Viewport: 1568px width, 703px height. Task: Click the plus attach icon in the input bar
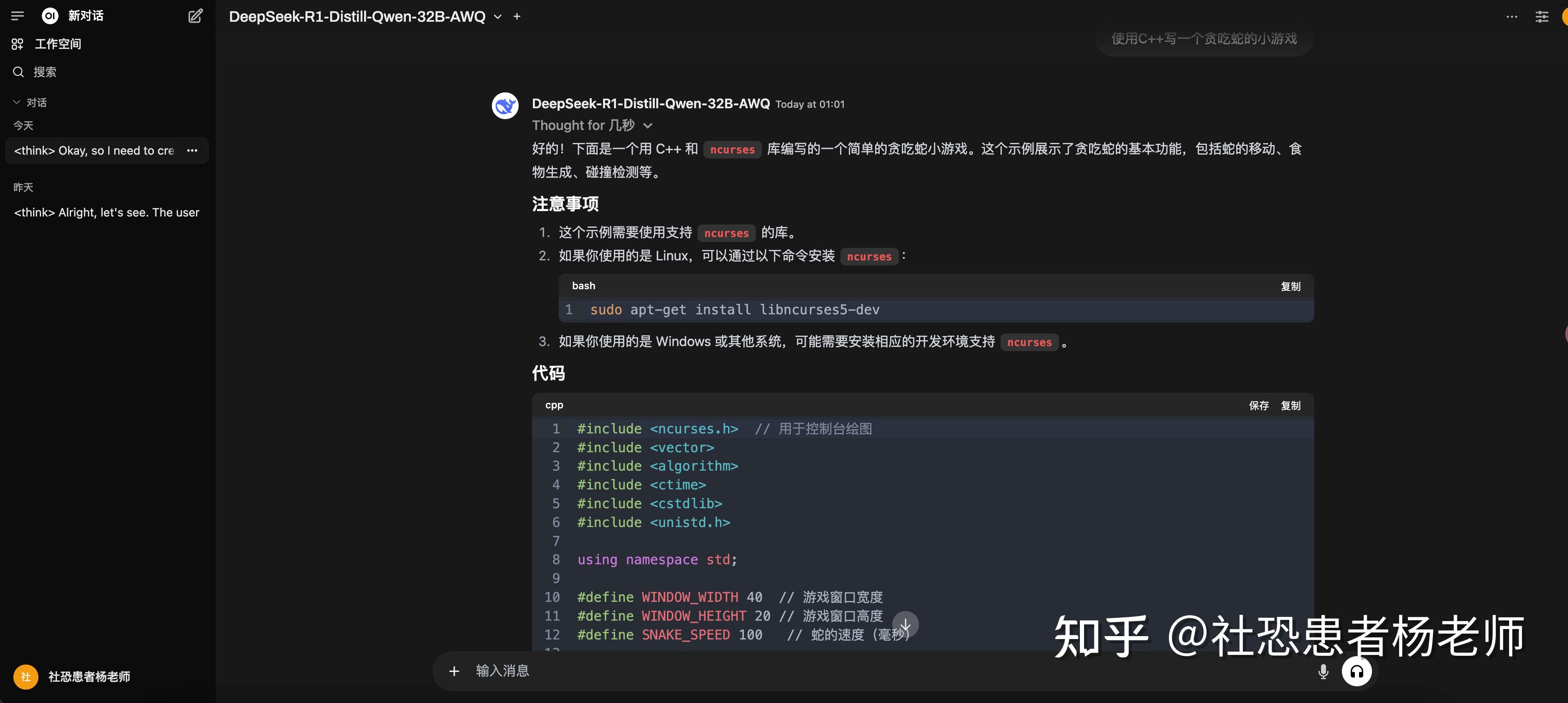pyautogui.click(x=454, y=671)
